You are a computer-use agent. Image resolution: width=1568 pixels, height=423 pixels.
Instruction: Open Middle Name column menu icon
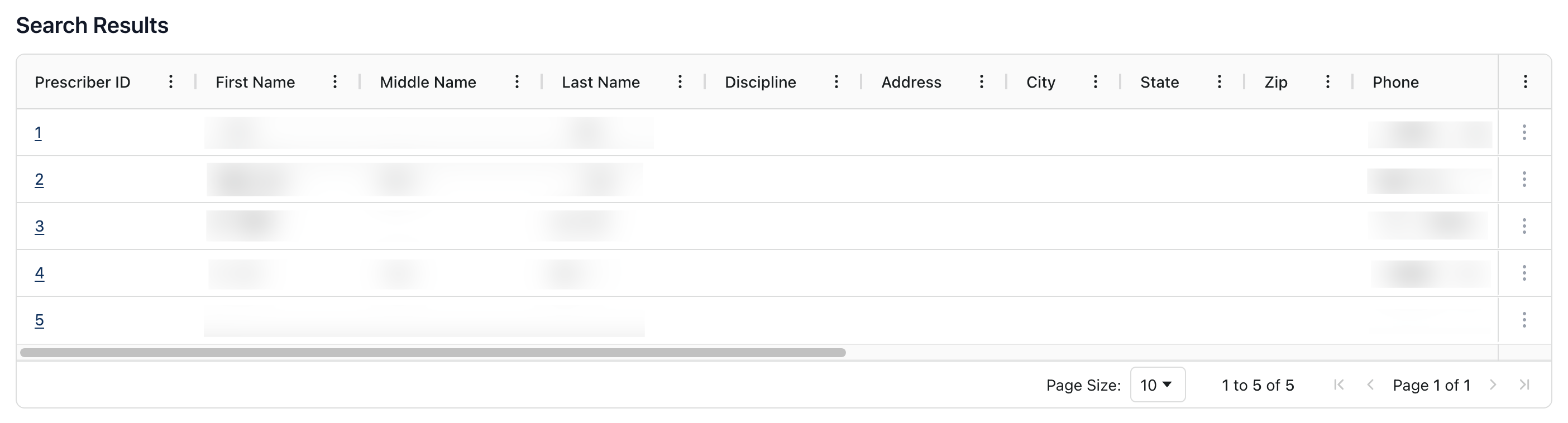point(517,81)
